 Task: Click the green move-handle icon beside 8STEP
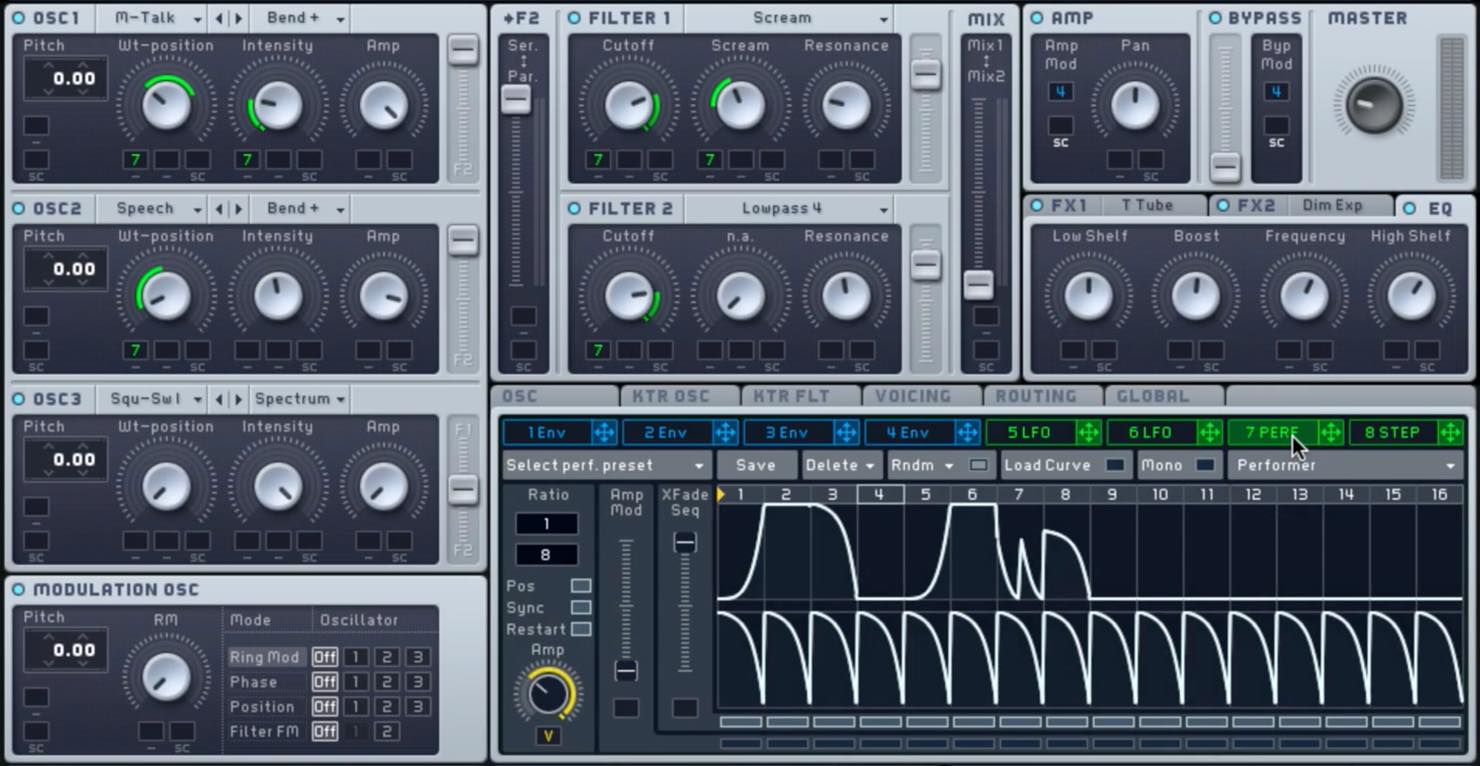coord(1450,432)
